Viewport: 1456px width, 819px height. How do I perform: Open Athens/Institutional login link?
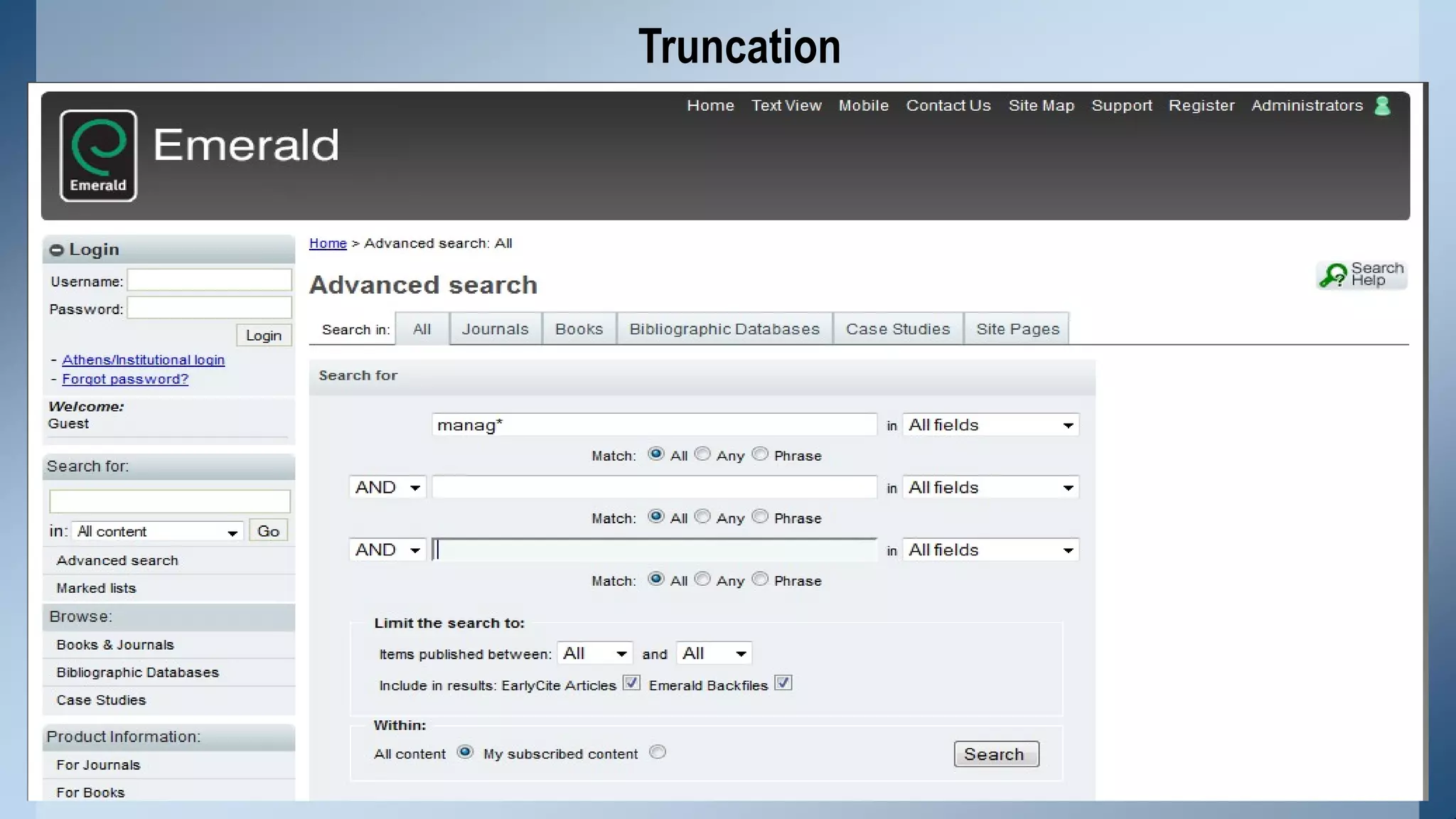144,360
